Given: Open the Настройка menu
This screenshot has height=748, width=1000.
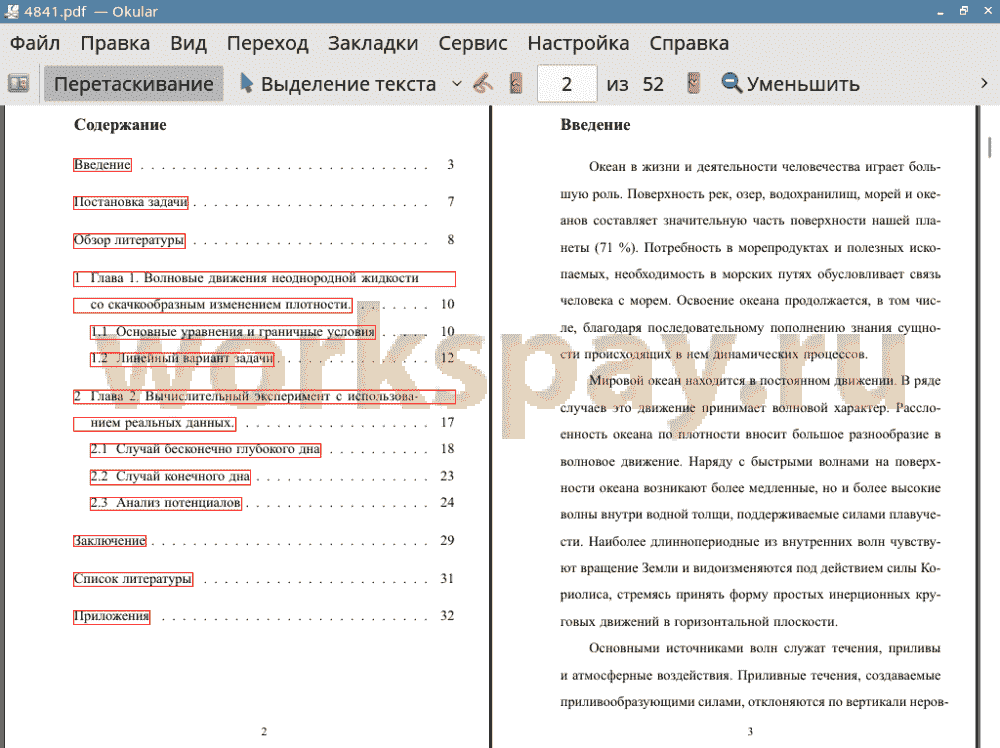Looking at the screenshot, I should click(578, 43).
